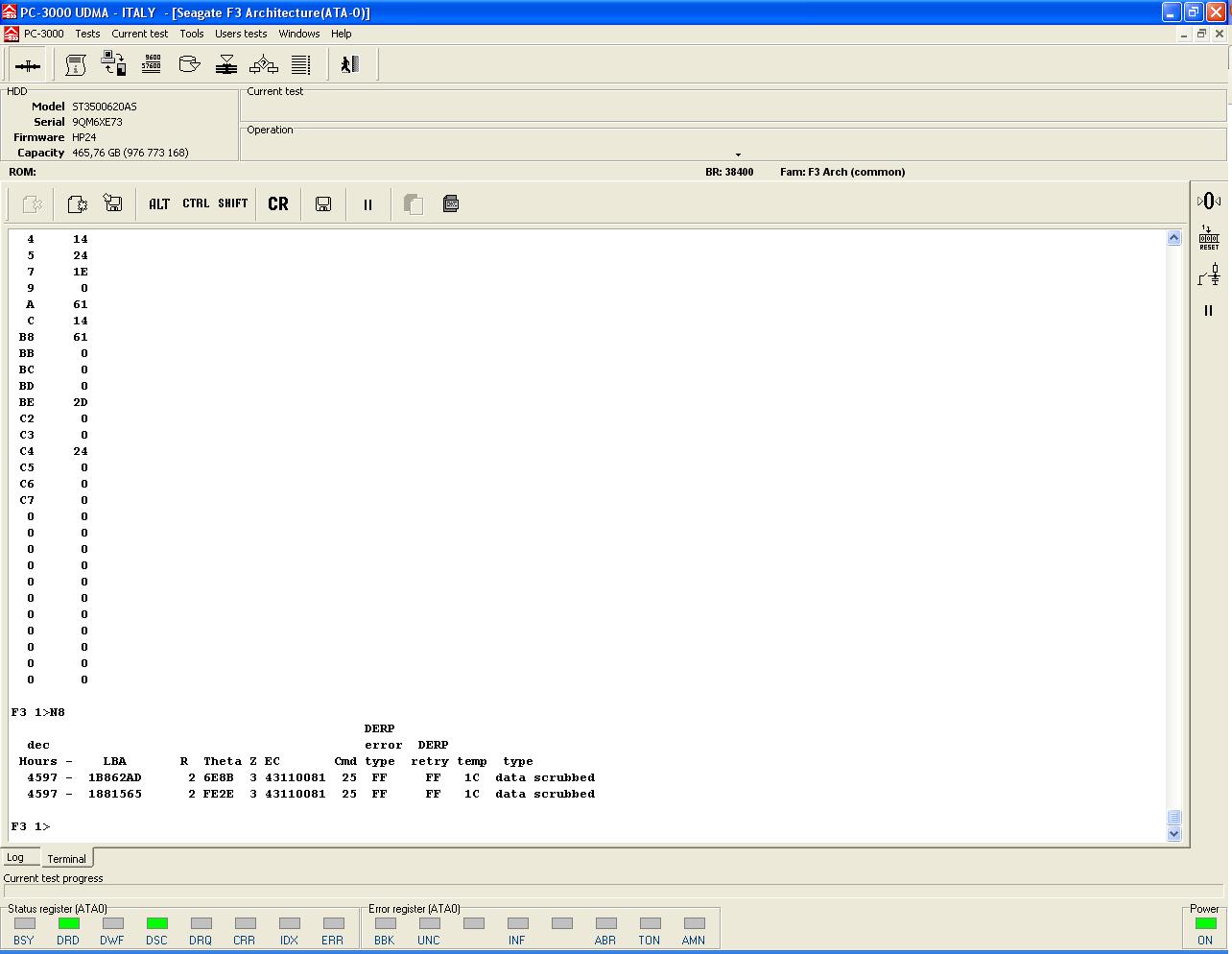Click the document with gear terminal icon

click(78, 203)
